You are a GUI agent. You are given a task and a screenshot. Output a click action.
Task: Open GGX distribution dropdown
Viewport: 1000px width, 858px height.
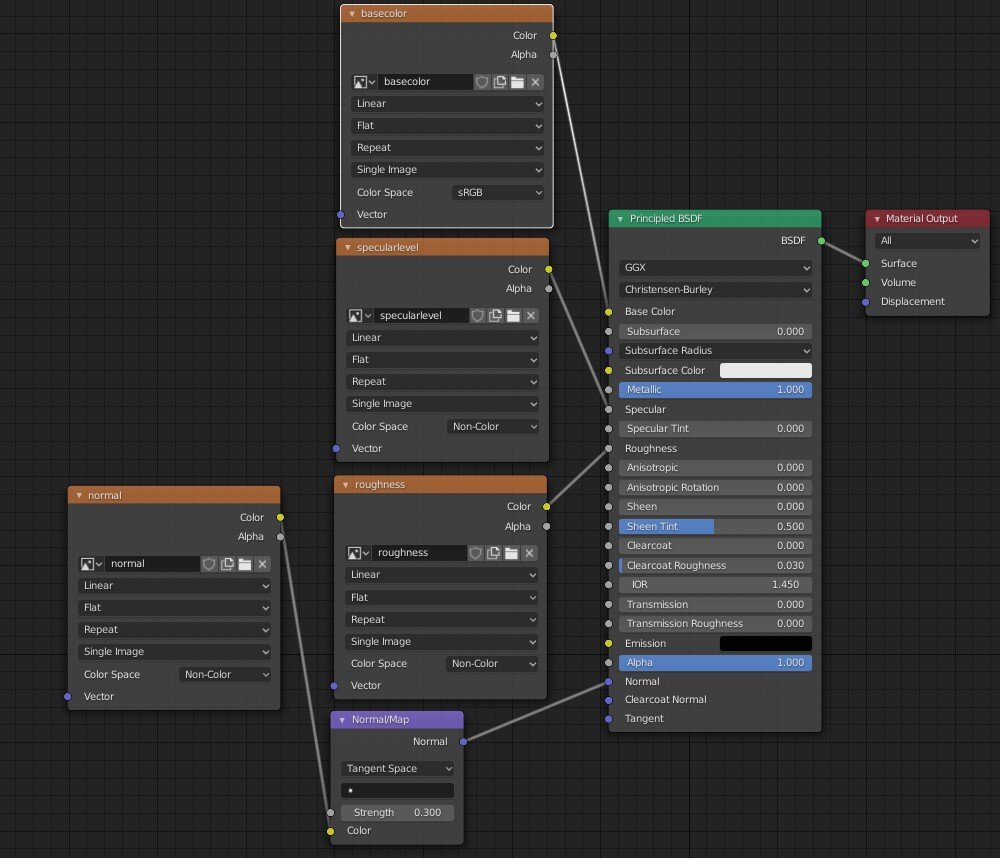tap(715, 268)
